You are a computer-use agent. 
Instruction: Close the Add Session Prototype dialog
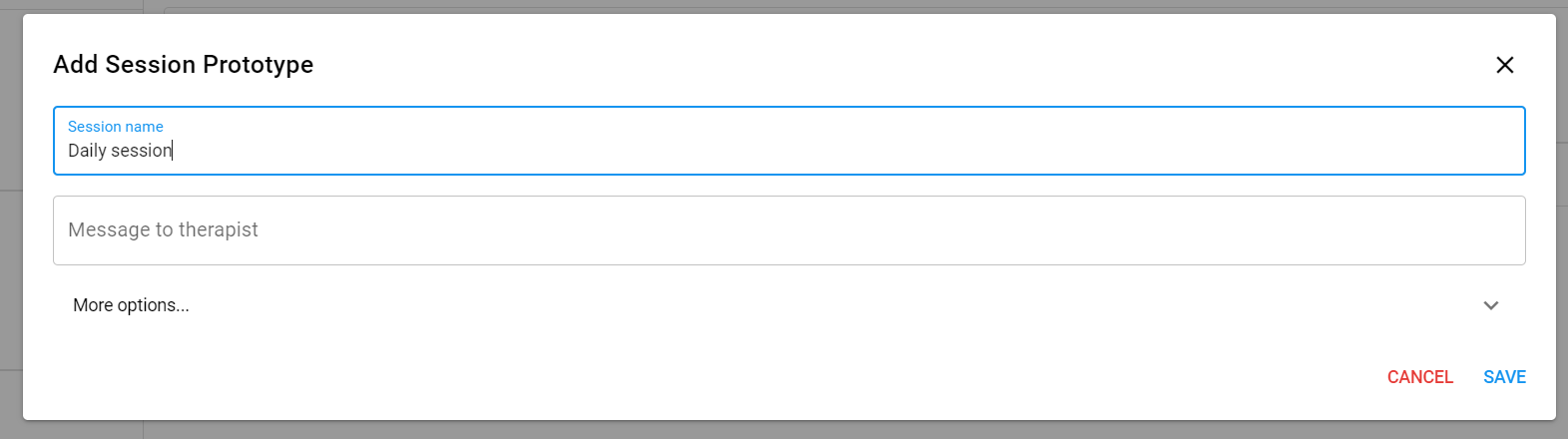[1504, 65]
